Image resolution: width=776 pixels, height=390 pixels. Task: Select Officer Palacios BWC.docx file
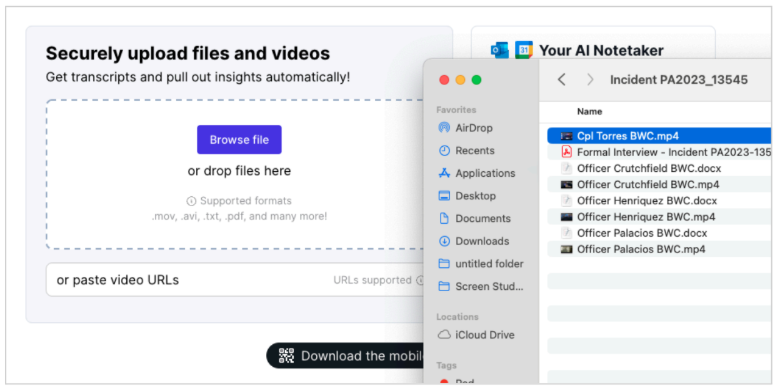coord(659,233)
